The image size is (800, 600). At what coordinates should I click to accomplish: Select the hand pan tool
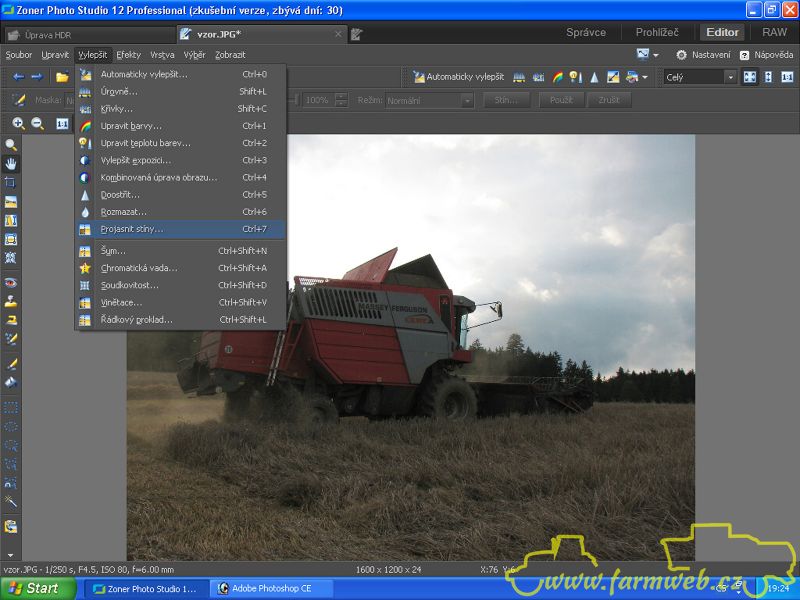11,164
